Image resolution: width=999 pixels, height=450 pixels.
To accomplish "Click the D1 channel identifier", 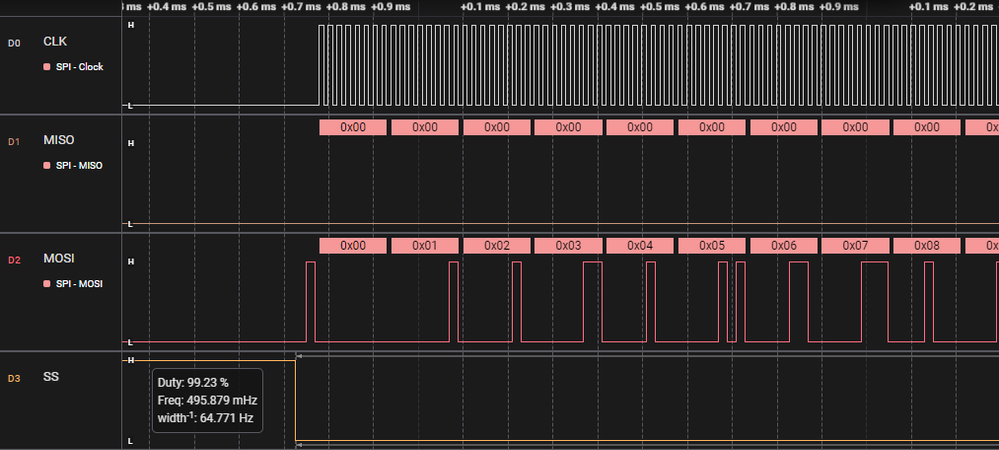I will point(14,142).
